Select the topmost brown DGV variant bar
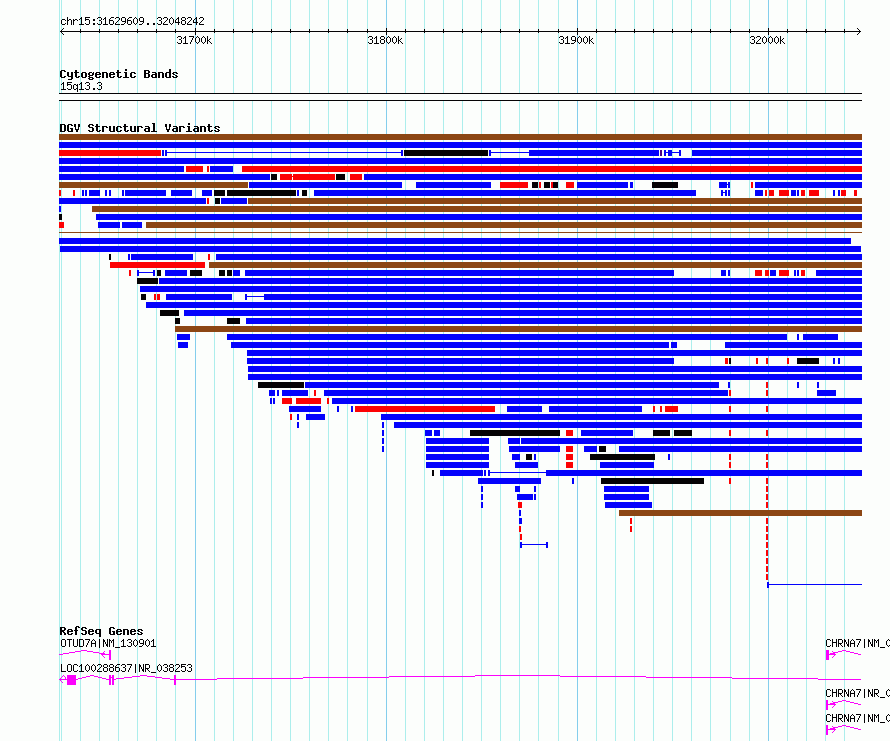890x741 pixels. tap(460, 137)
